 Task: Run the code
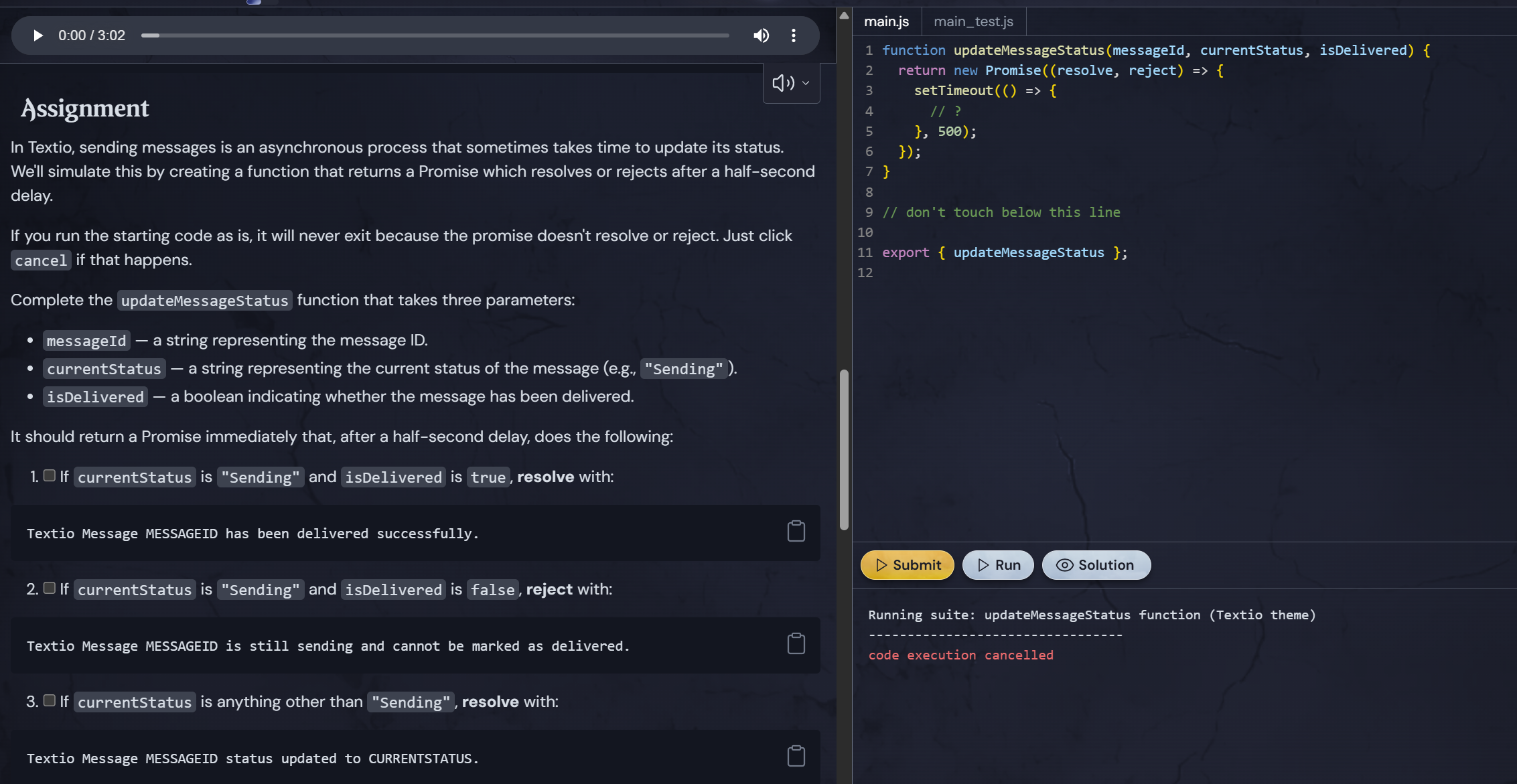tap(998, 565)
